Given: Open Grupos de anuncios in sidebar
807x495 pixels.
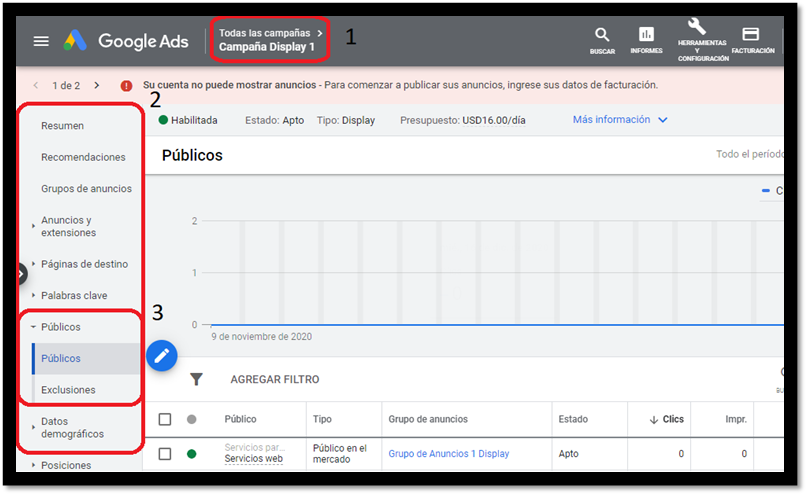Looking at the screenshot, I should (x=86, y=188).
